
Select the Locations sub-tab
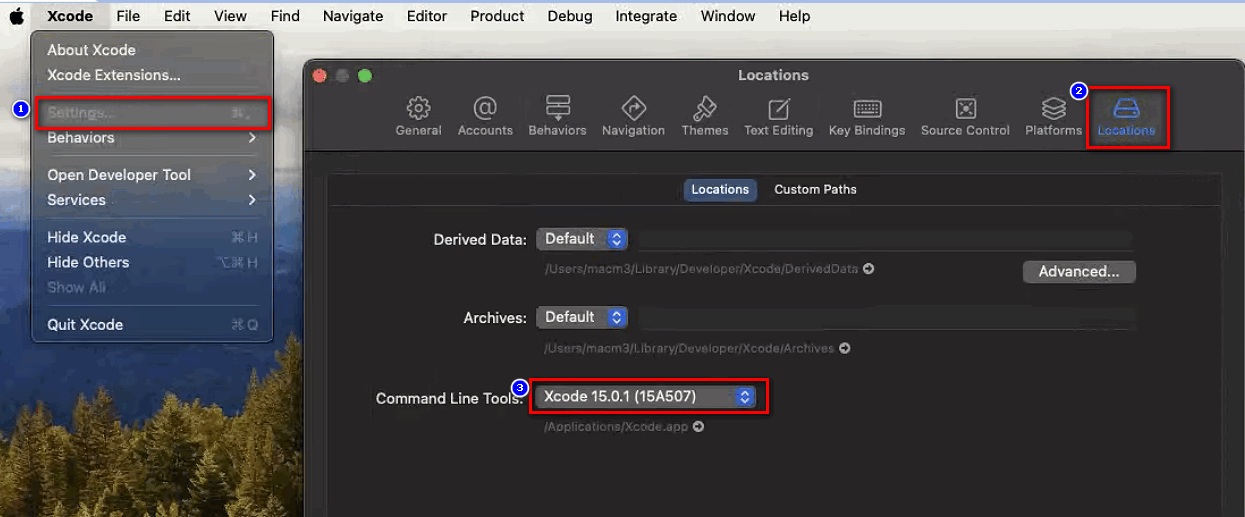720,189
